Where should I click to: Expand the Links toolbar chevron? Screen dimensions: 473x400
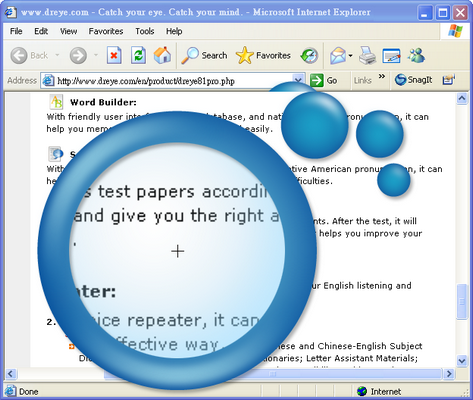coord(382,77)
